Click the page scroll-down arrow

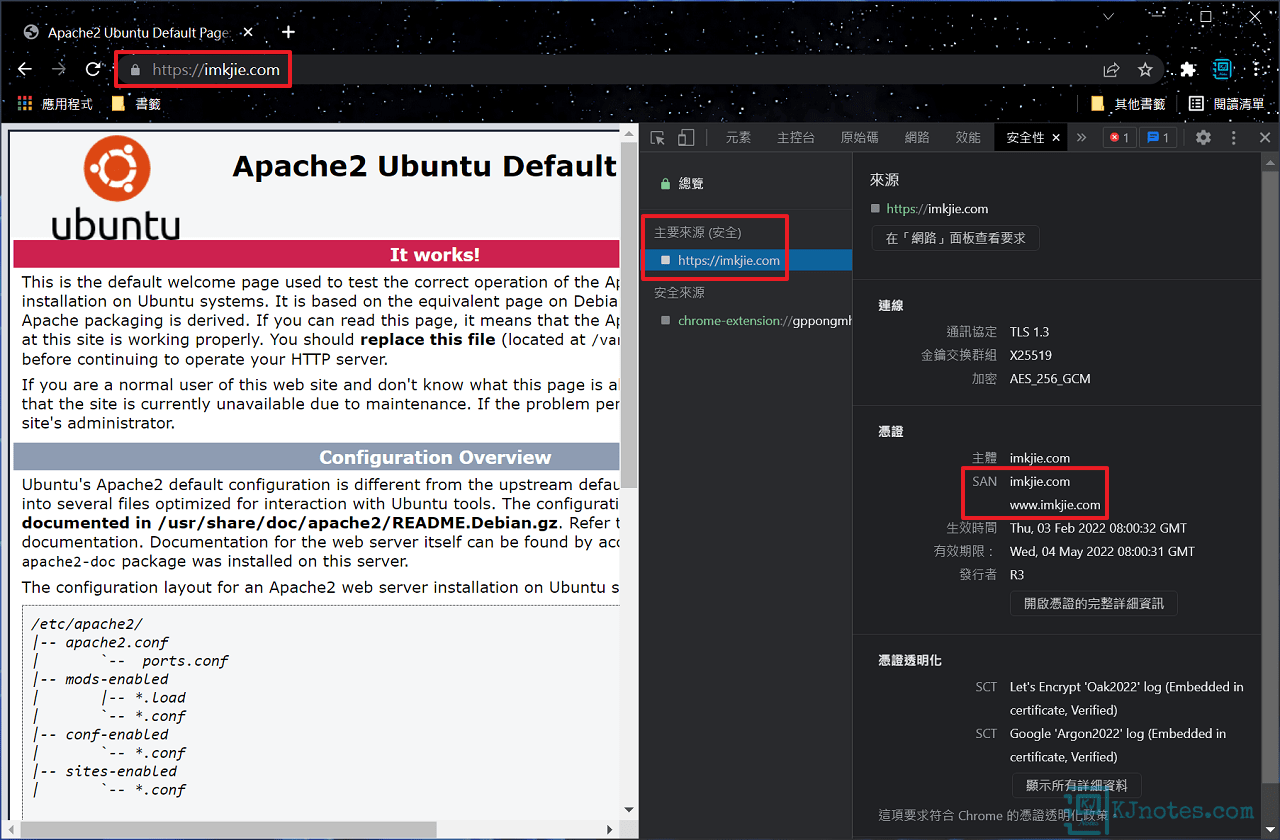[x=629, y=810]
